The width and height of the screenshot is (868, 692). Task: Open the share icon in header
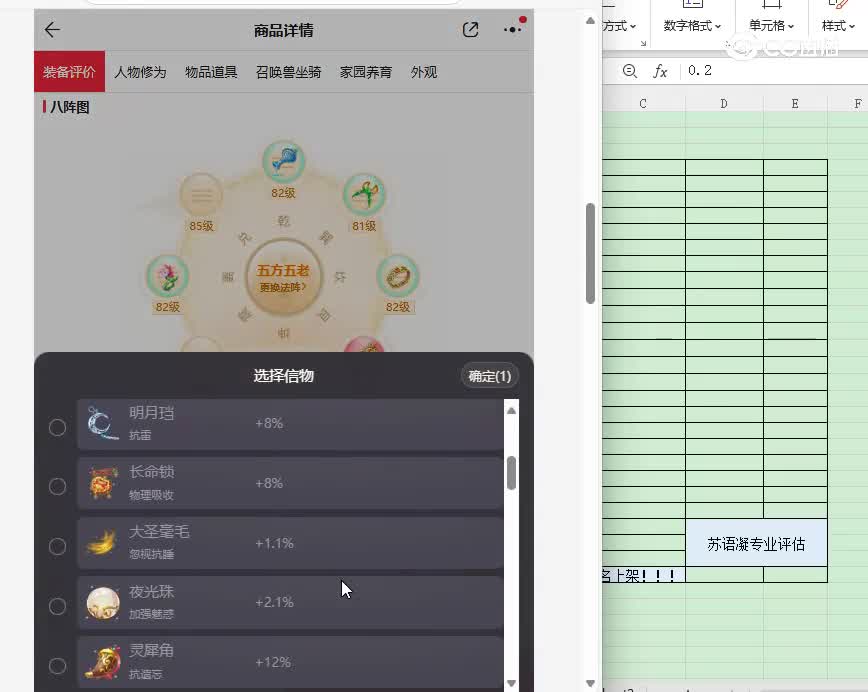tap(471, 30)
